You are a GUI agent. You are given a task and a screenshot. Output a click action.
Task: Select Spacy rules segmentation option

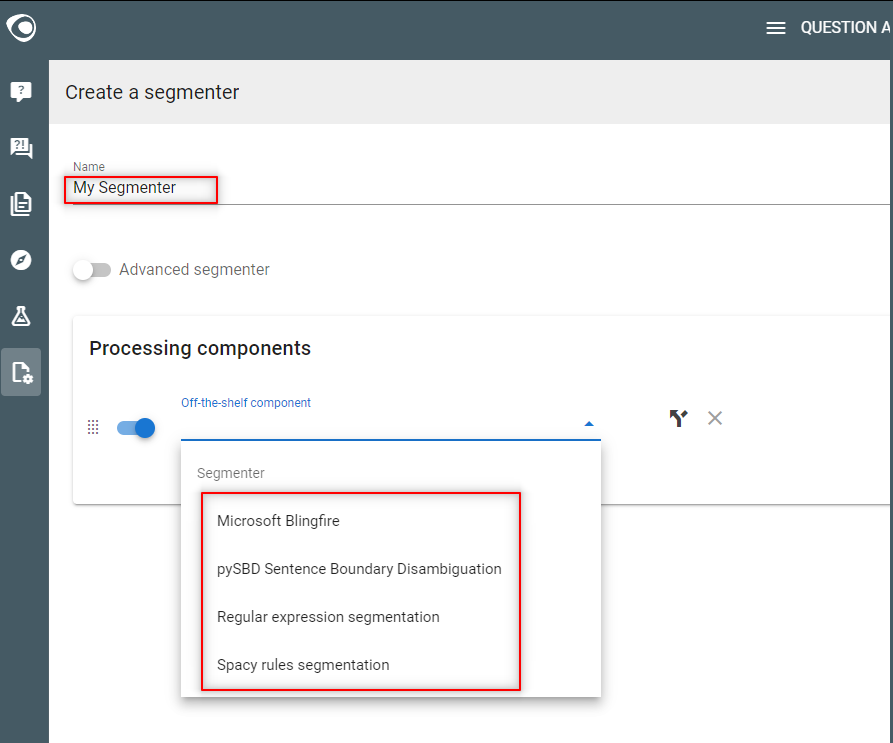303,664
